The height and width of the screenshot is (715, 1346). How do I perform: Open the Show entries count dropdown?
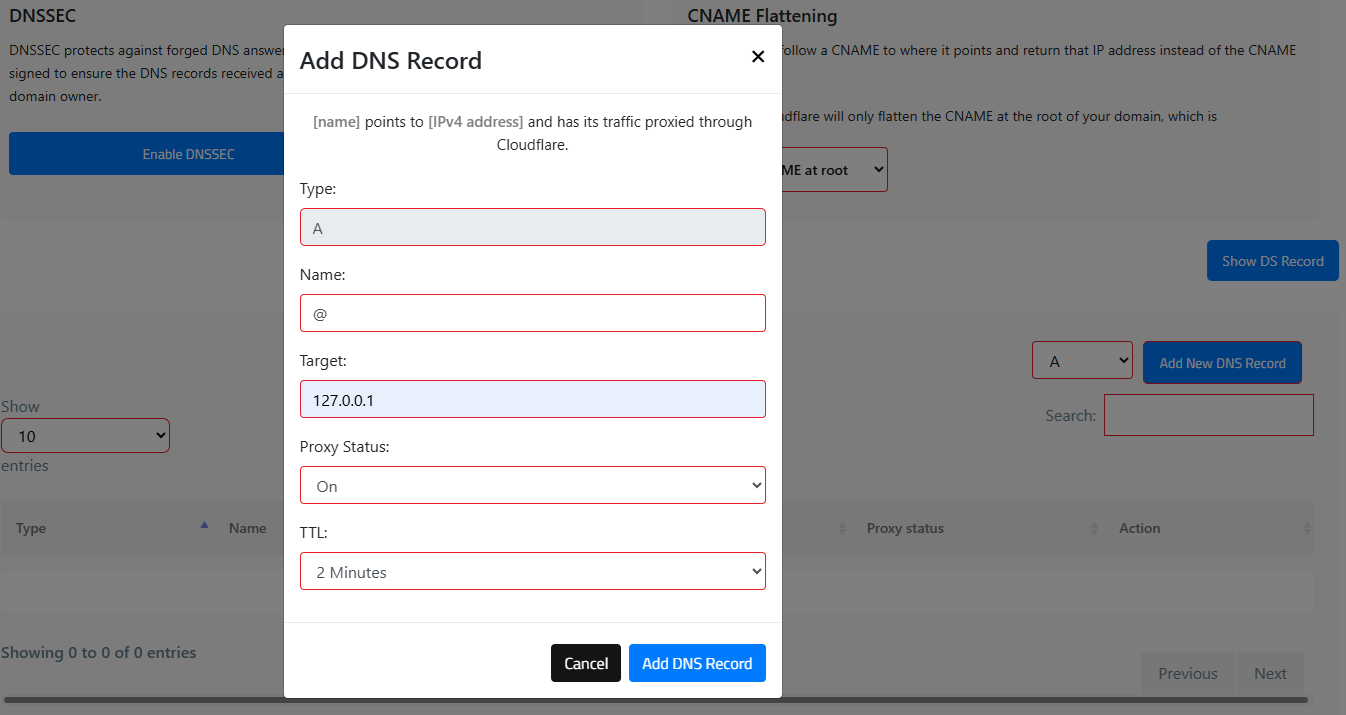(x=85, y=436)
